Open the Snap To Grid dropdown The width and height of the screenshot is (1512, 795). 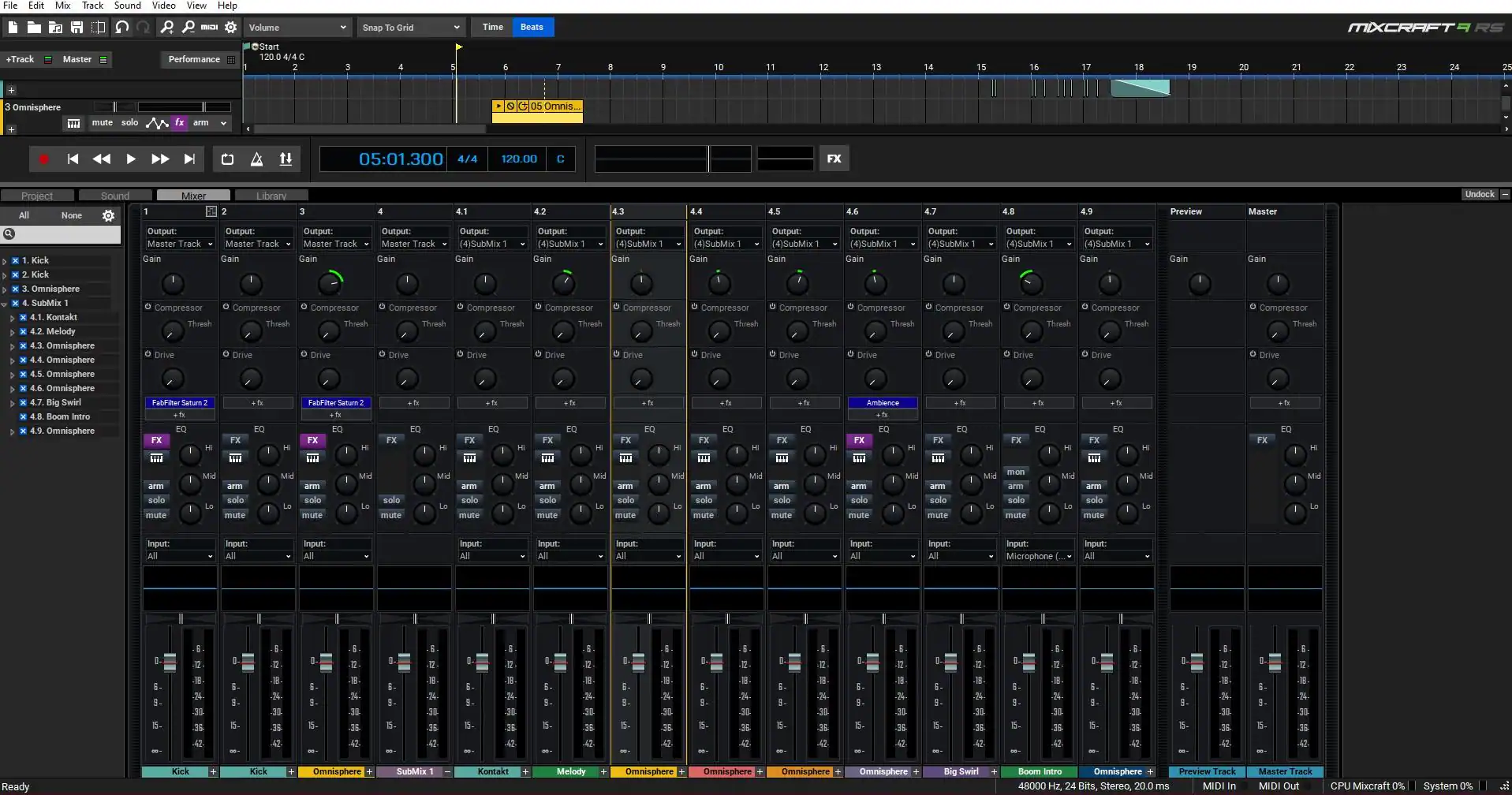tap(410, 28)
